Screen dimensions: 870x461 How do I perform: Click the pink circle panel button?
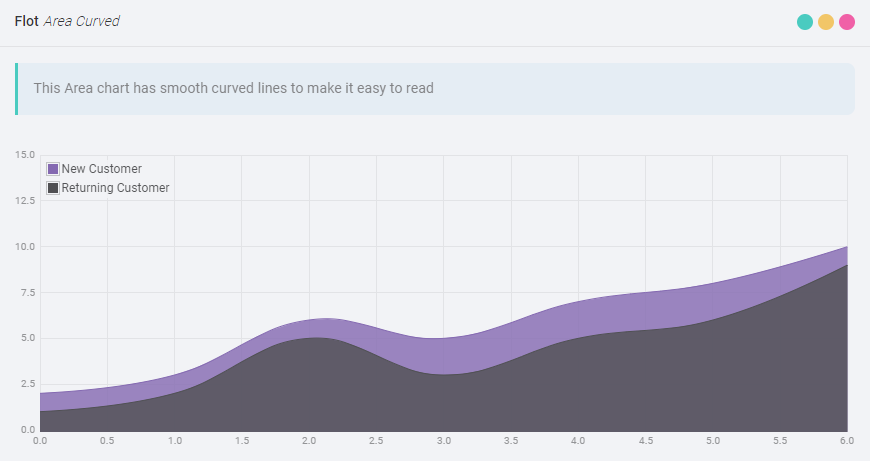[x=847, y=22]
